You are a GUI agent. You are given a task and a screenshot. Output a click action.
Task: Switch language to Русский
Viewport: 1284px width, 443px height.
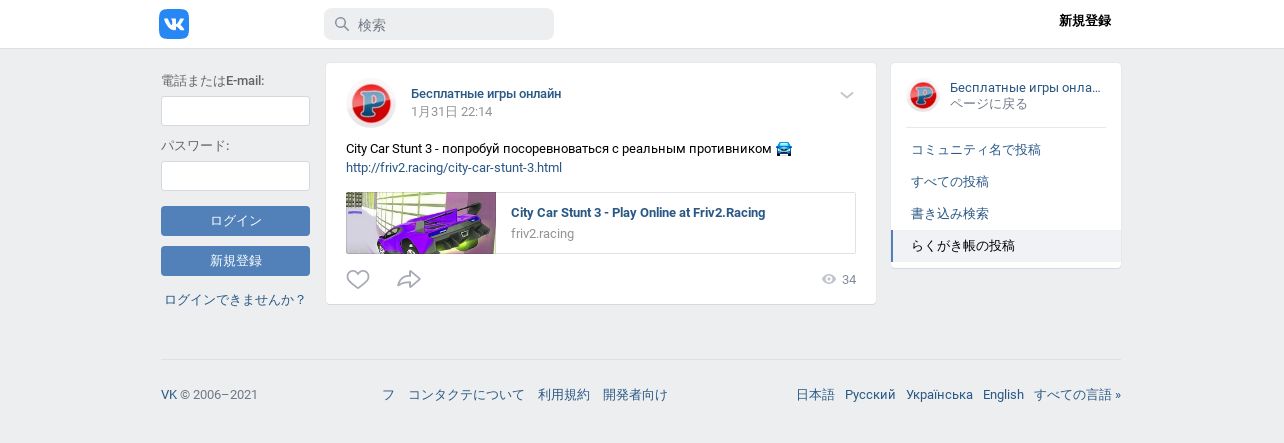(x=870, y=395)
